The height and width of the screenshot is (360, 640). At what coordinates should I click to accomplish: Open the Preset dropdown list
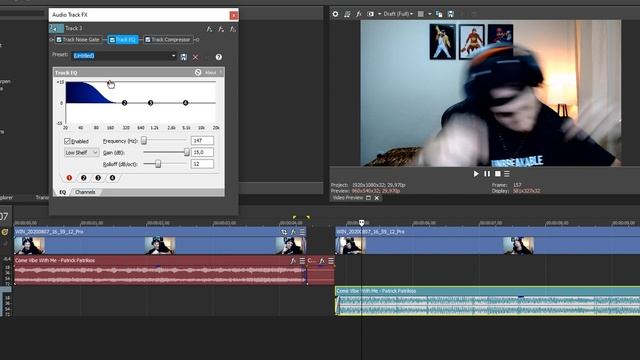pos(173,56)
